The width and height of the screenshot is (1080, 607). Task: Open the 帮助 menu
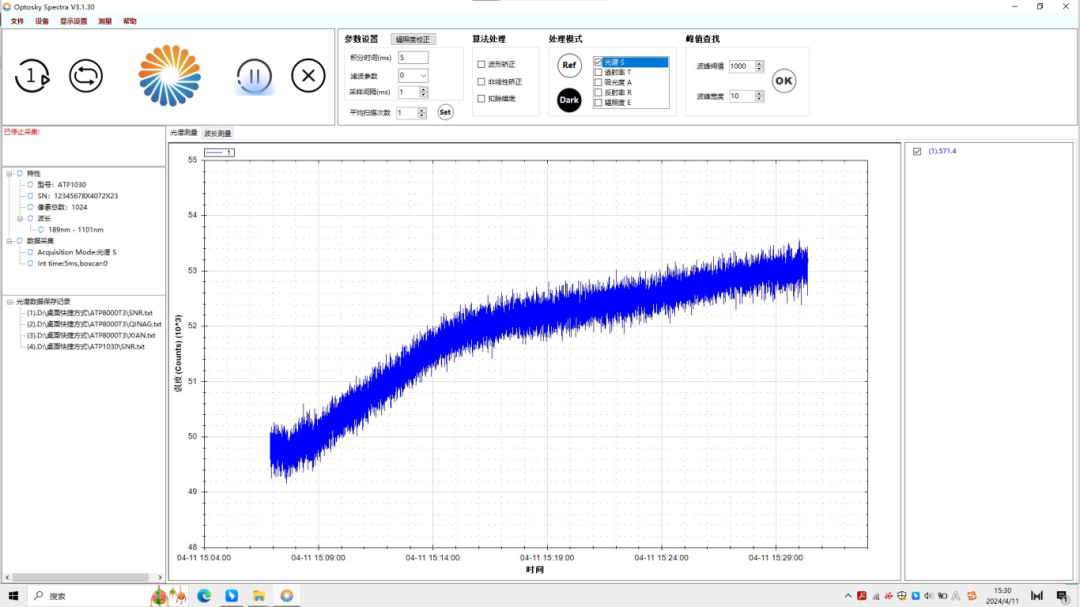pyautogui.click(x=129, y=21)
